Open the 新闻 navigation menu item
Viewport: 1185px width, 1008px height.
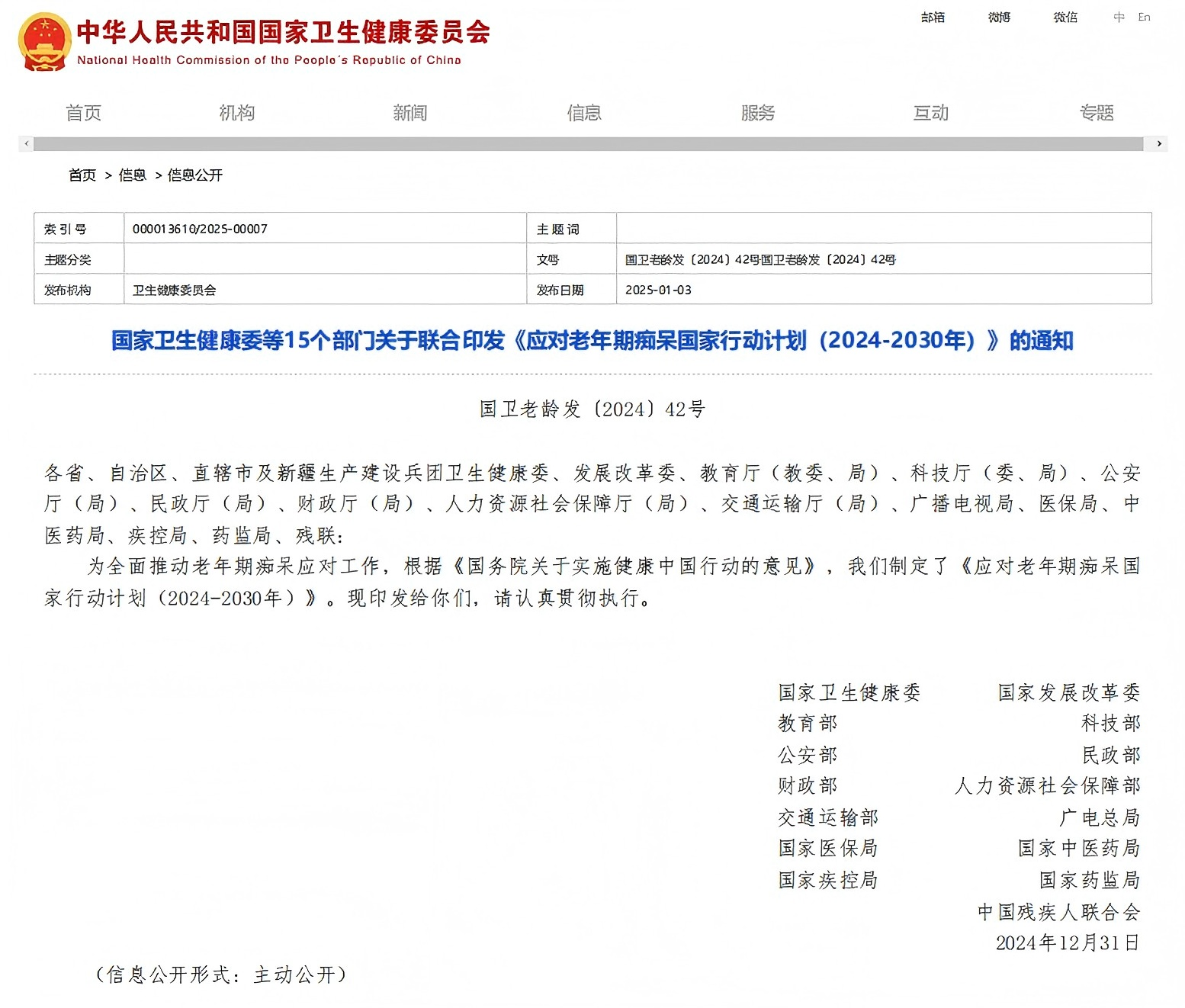pyautogui.click(x=410, y=113)
